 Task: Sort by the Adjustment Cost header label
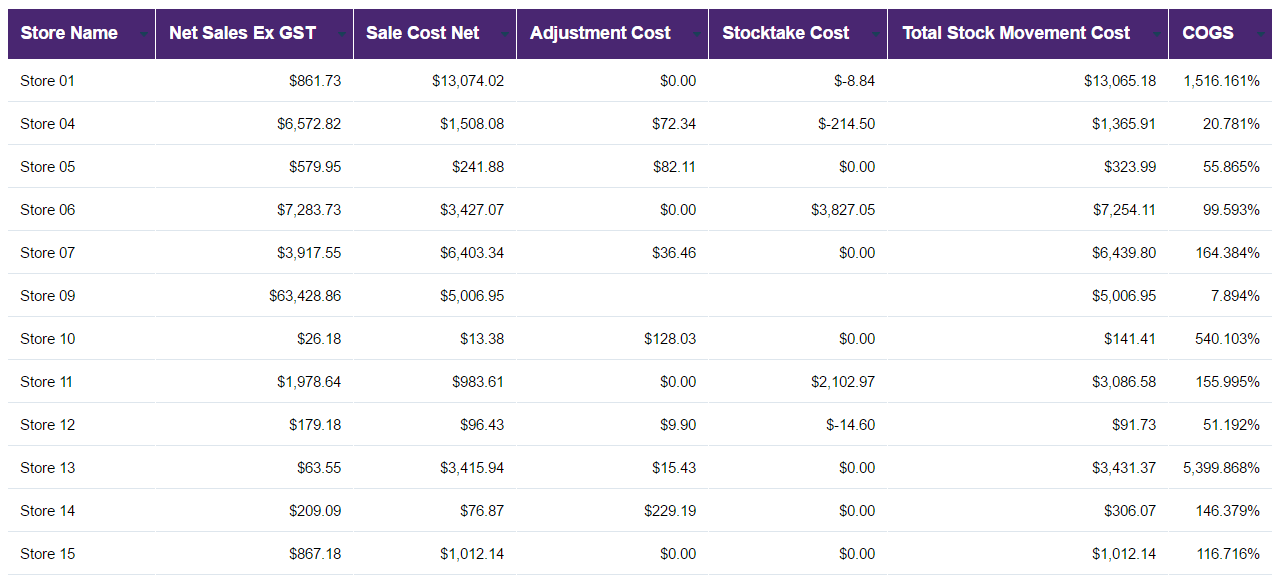[x=600, y=33]
